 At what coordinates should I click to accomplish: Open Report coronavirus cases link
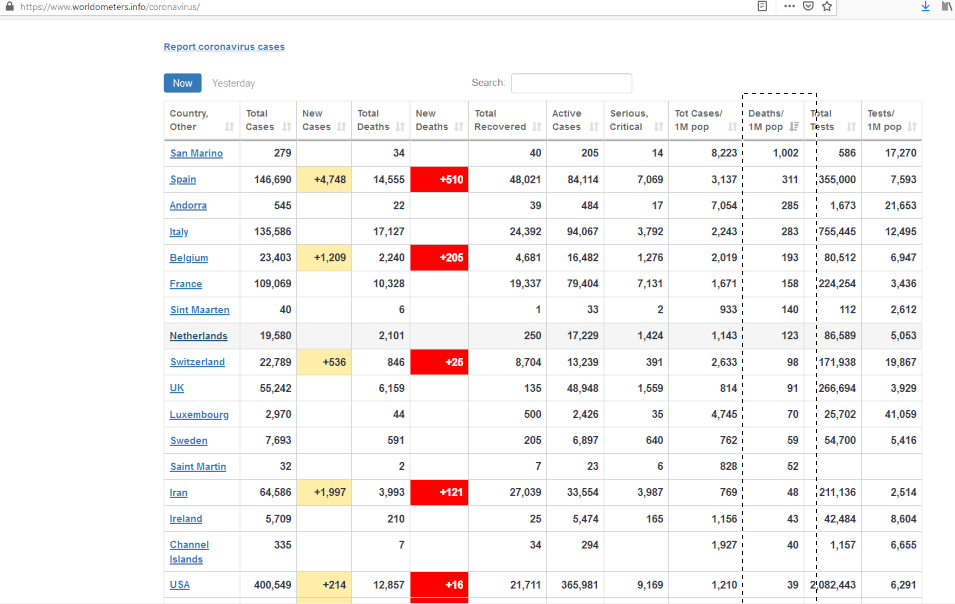224,47
